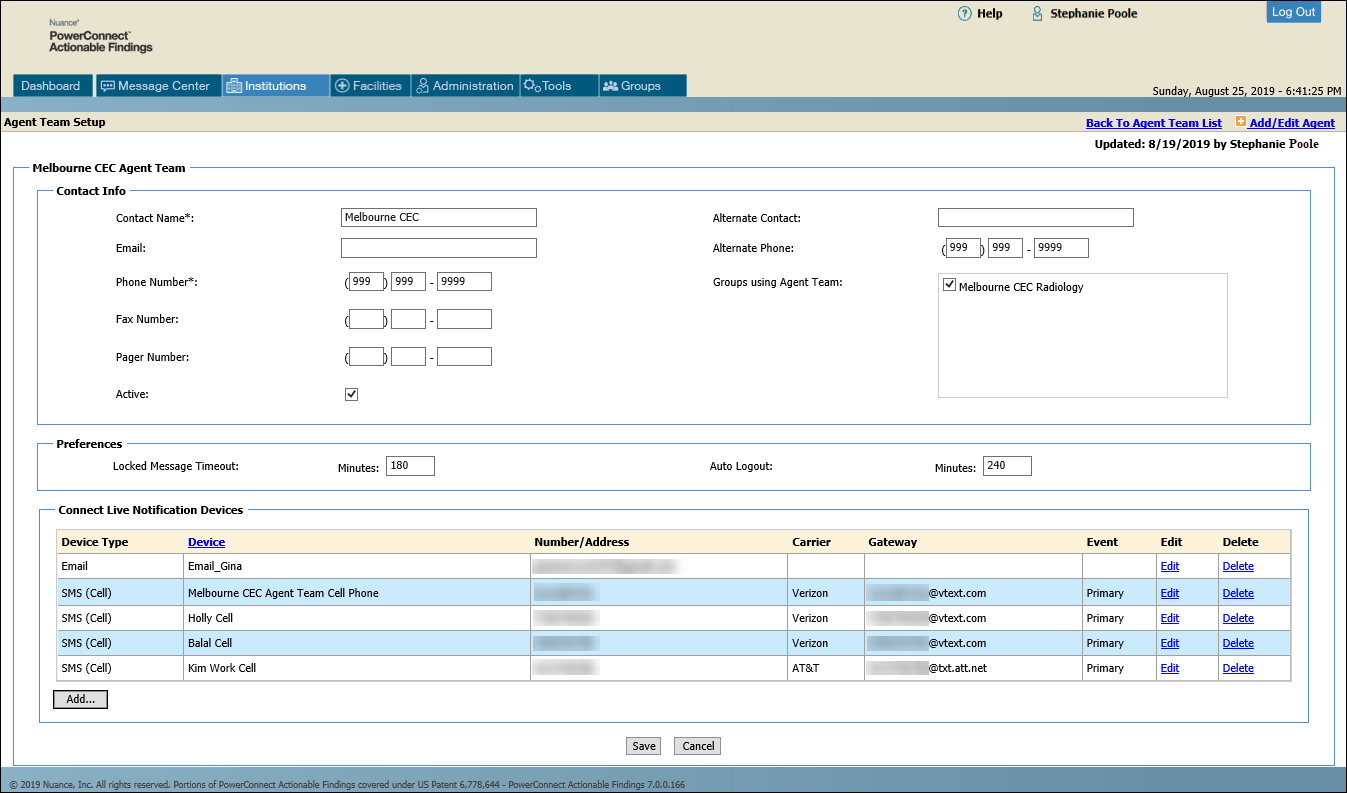Click the Cancel button
Viewport: 1347px width, 793px height.
point(698,746)
